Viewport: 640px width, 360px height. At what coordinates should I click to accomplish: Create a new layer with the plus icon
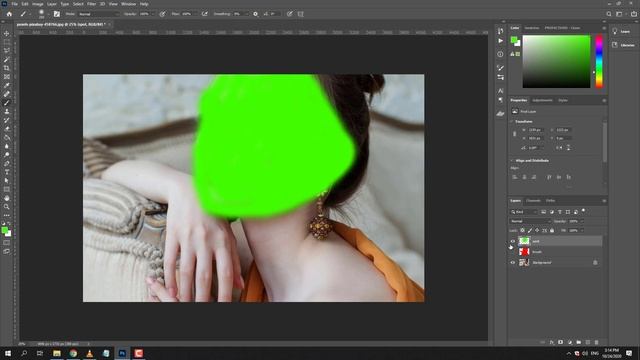588,342
